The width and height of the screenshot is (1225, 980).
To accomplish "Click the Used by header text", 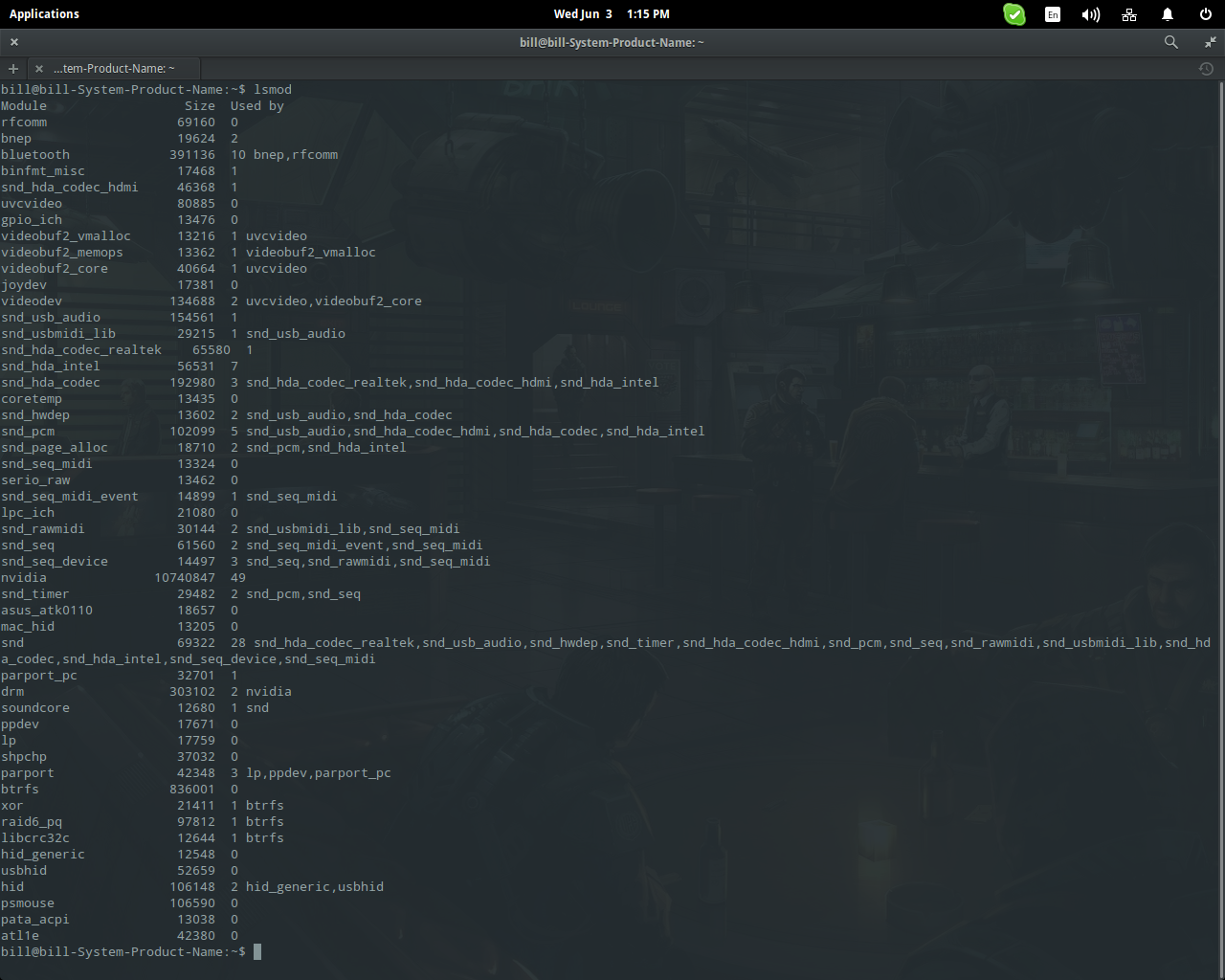I will 257,106.
